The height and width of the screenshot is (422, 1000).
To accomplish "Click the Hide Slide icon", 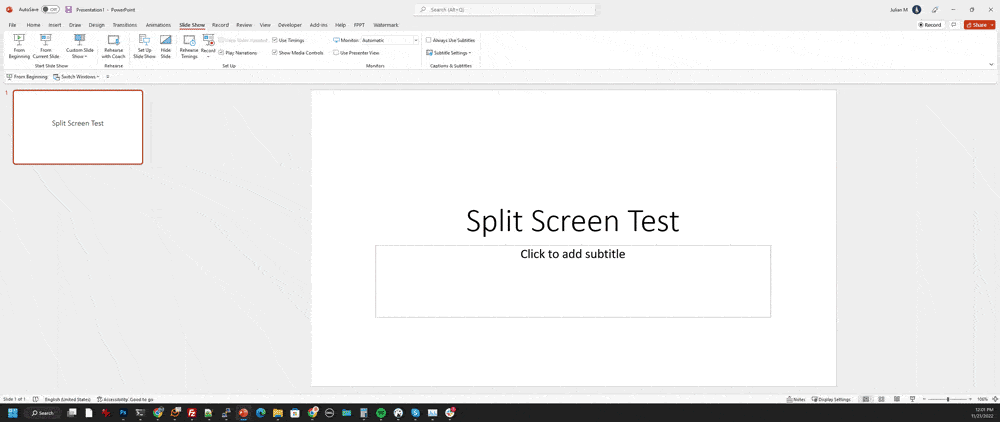I will (x=166, y=46).
